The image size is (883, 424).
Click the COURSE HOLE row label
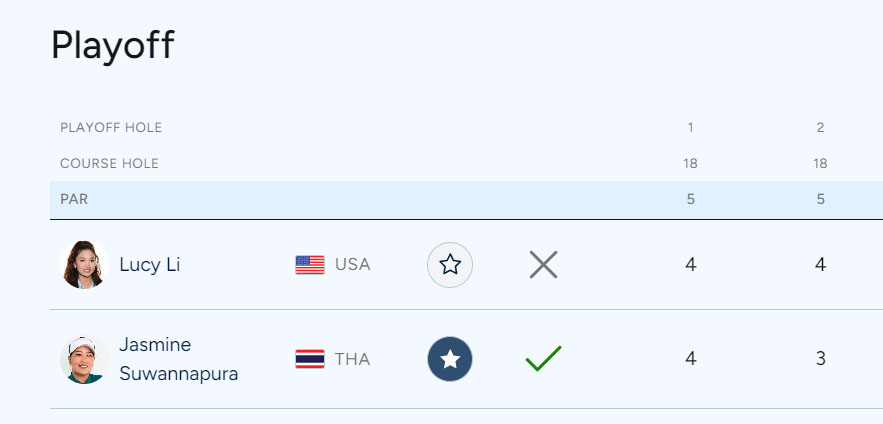[109, 164]
